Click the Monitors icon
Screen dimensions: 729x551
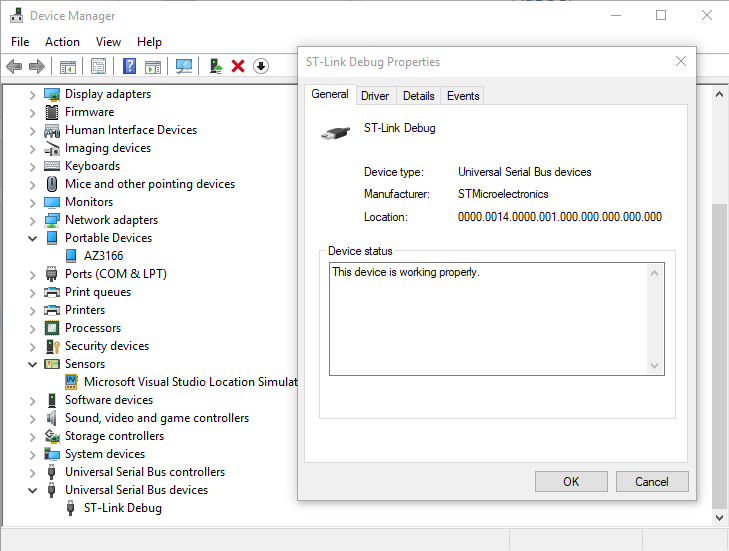click(52, 203)
